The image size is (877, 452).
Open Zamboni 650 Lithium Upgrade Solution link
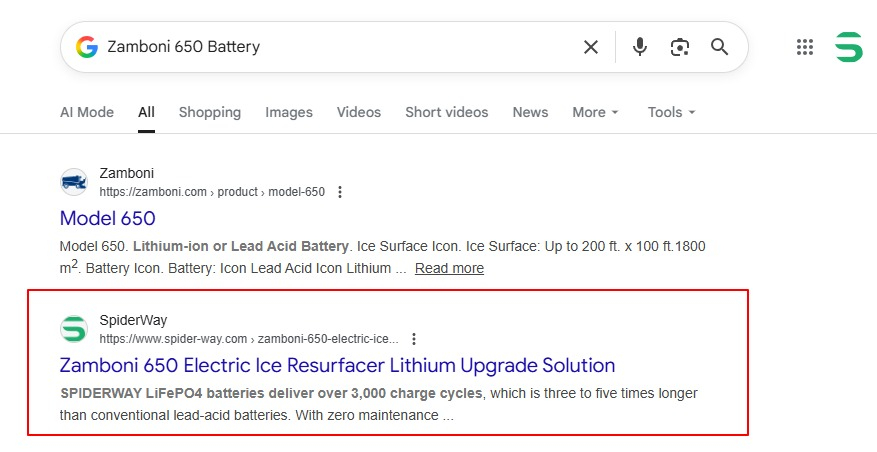point(337,365)
